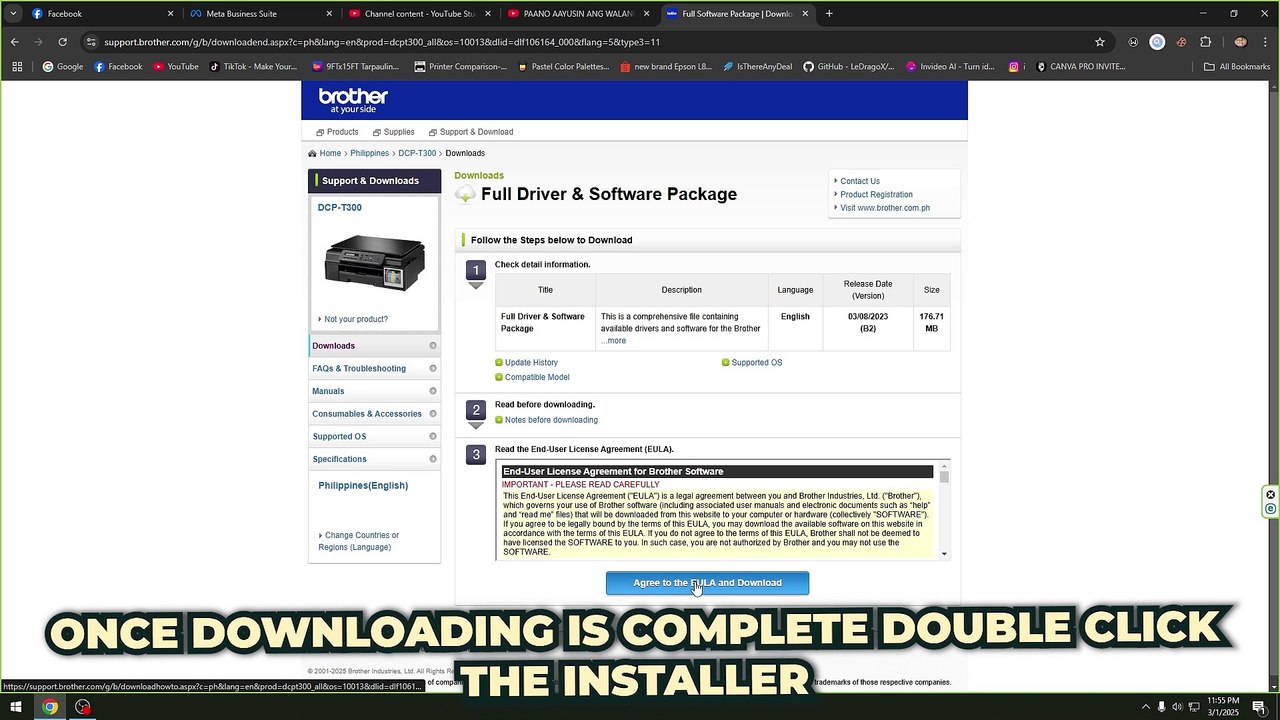1280x720 pixels.
Task: Open Windows Start menu
Action: [x=16, y=707]
